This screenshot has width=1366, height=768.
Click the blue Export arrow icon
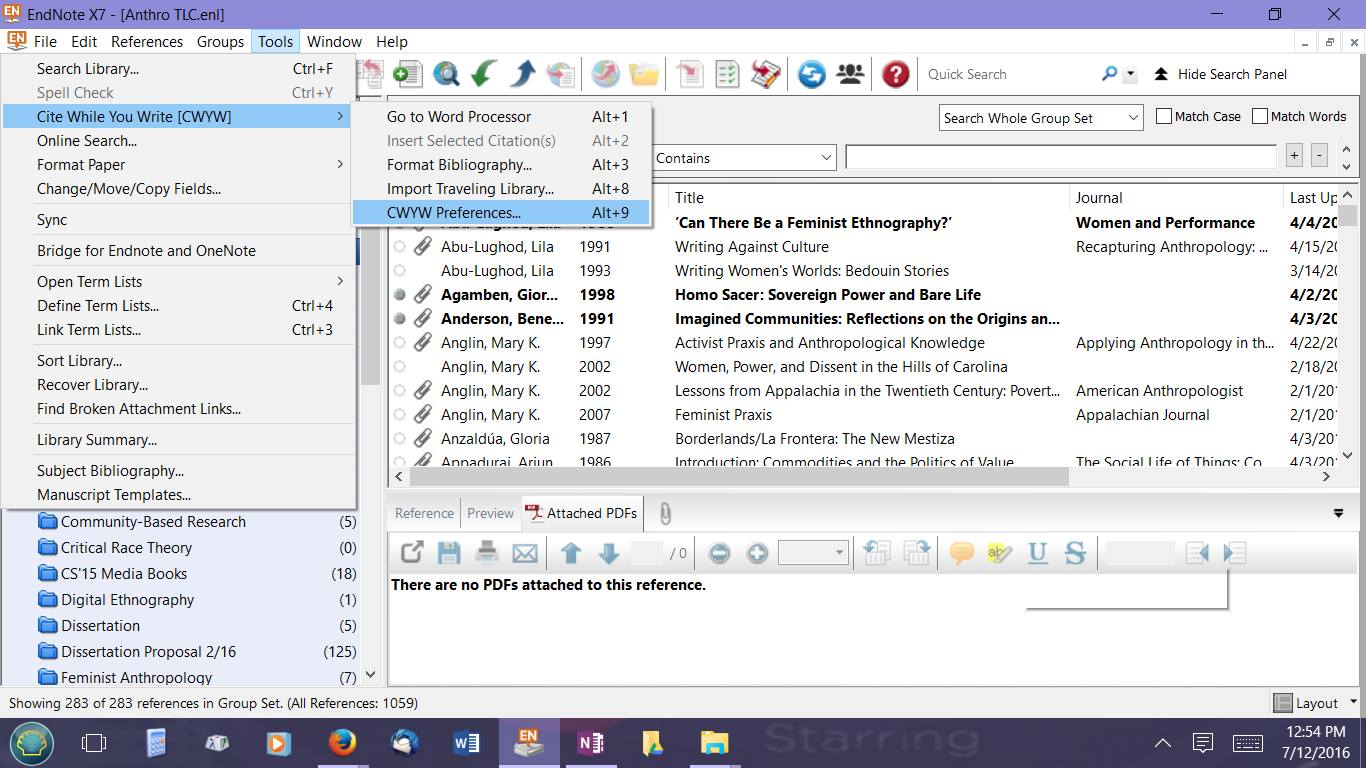pos(523,74)
